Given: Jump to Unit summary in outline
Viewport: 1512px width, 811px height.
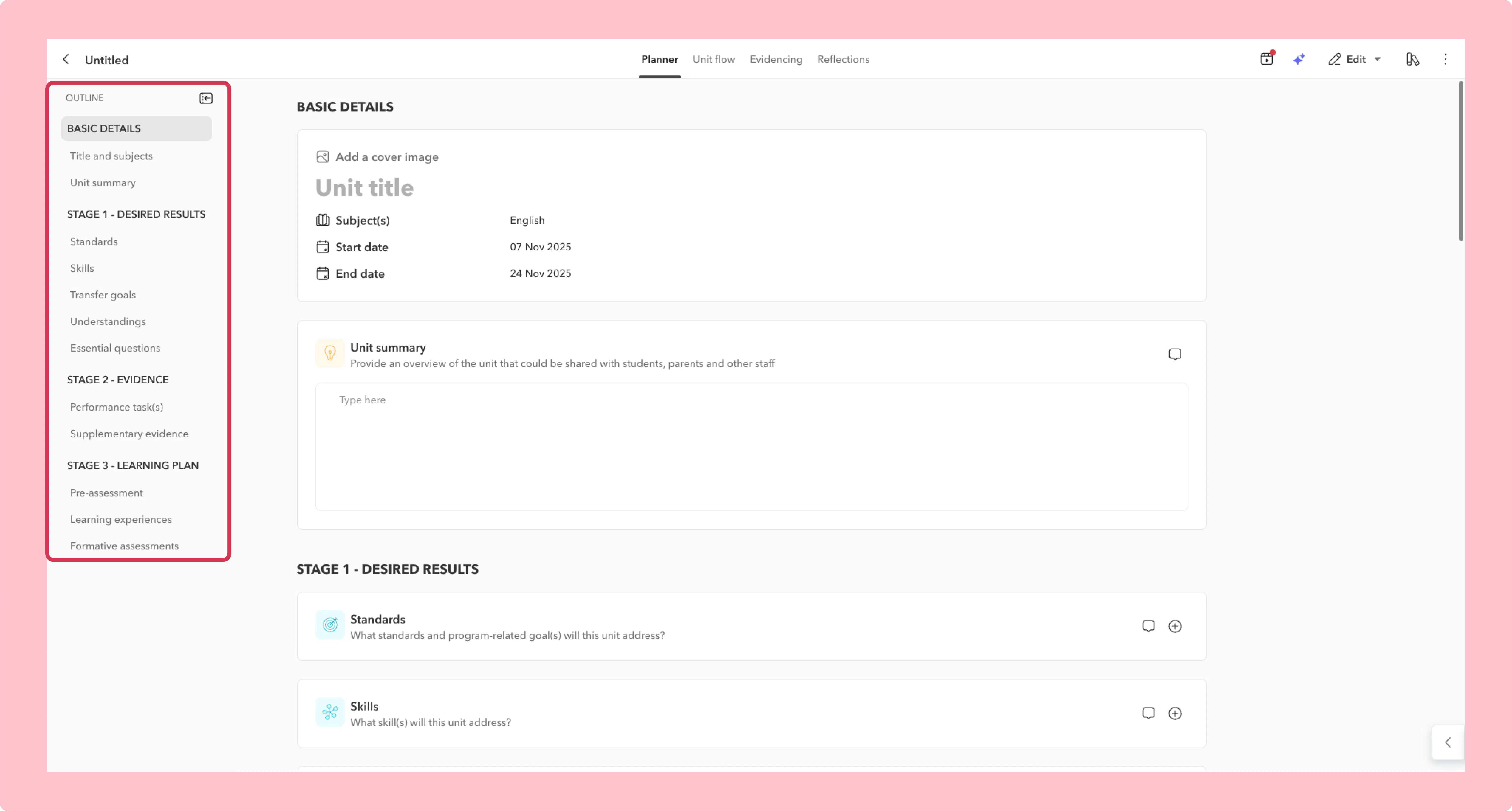Looking at the screenshot, I should pos(103,183).
